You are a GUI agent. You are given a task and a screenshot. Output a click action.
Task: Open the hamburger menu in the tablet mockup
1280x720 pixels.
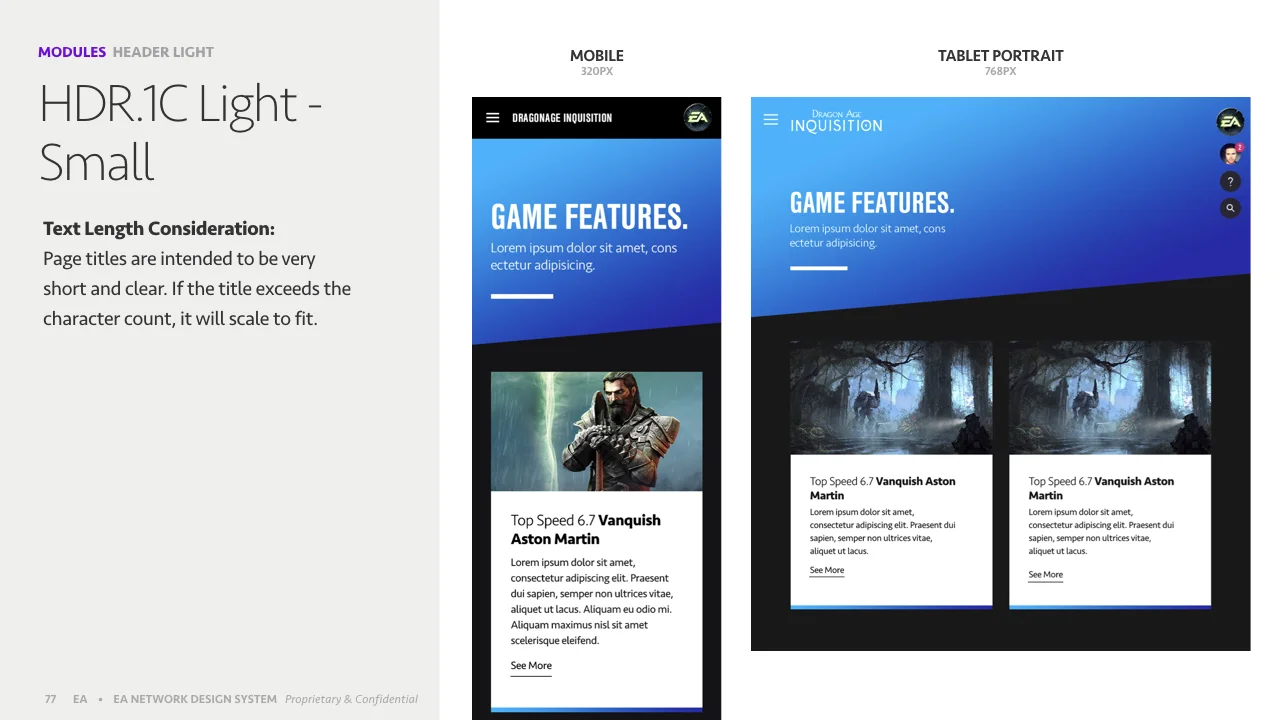[770, 120]
